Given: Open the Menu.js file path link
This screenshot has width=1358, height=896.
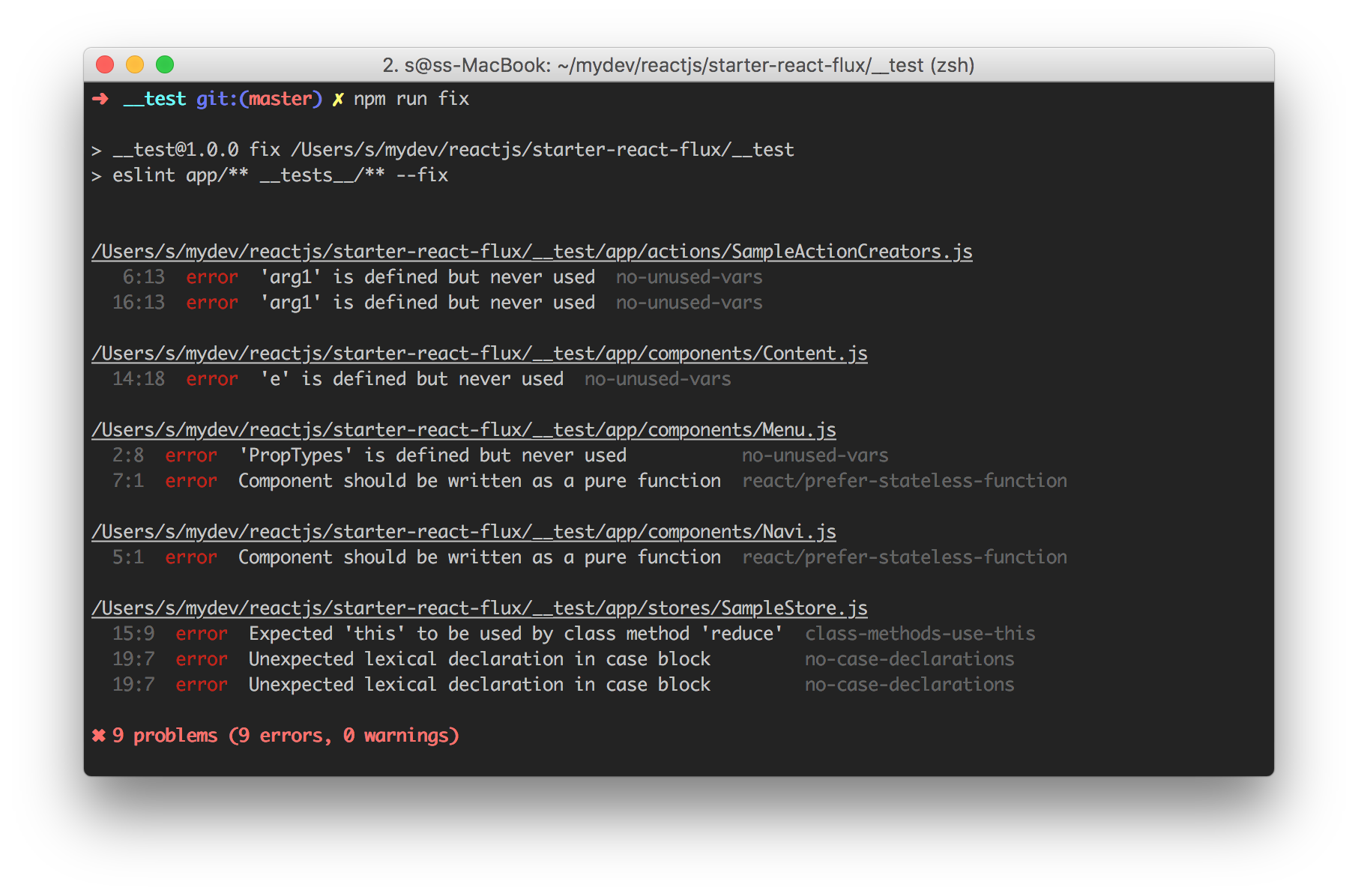Looking at the screenshot, I should pos(464,430).
